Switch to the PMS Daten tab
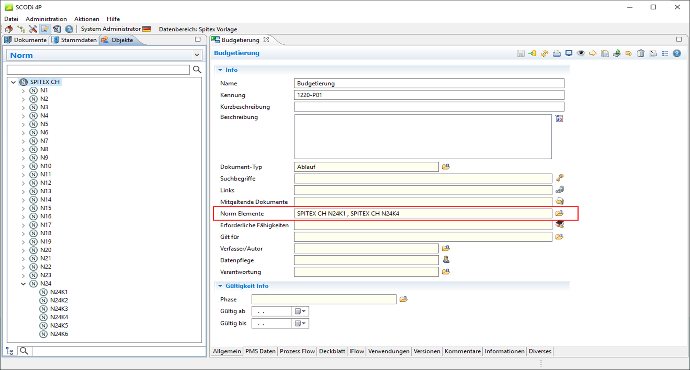This screenshot has height=370, width=690. (x=260, y=351)
